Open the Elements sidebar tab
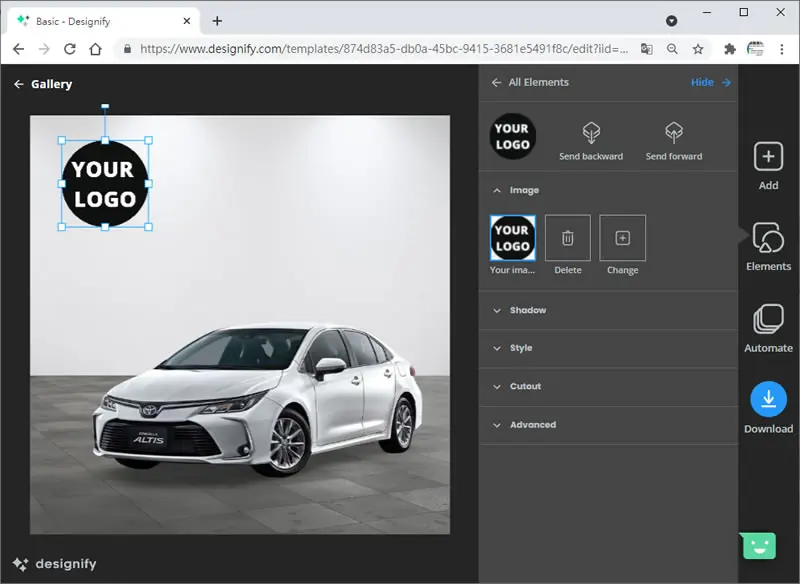The image size is (800, 584). 768,247
